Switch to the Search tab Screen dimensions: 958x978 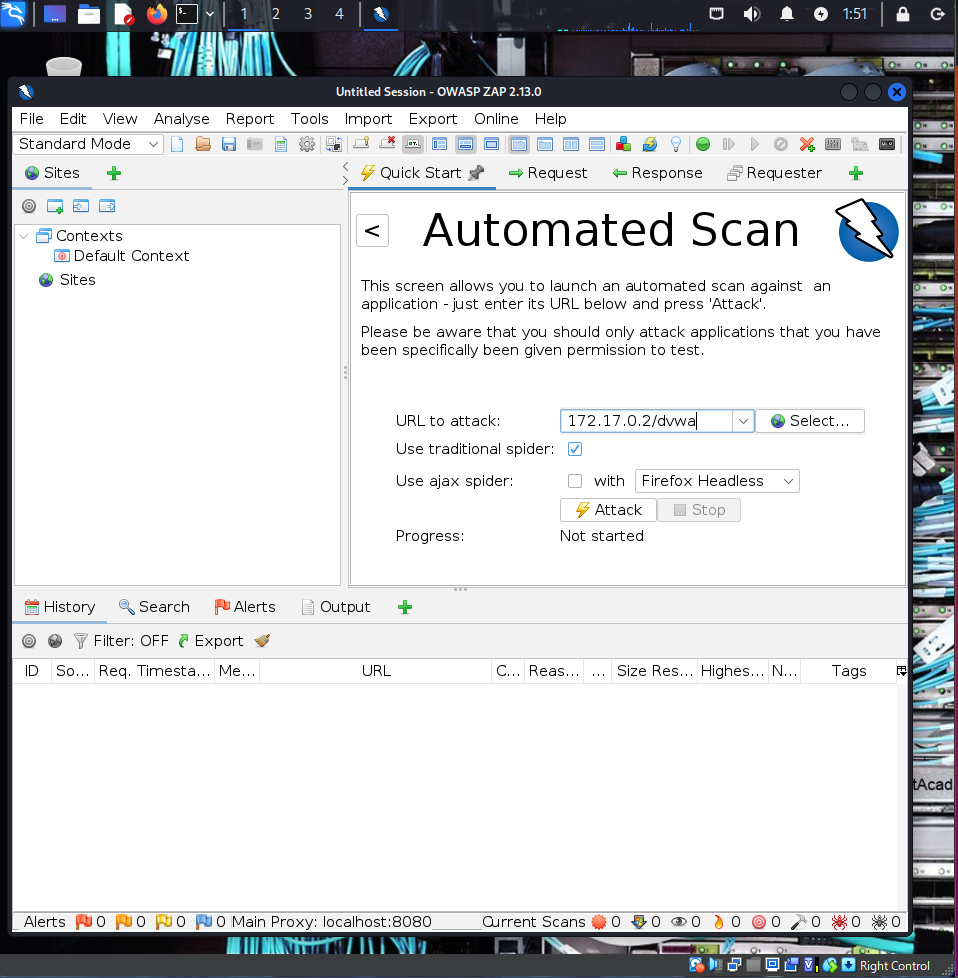click(154, 607)
